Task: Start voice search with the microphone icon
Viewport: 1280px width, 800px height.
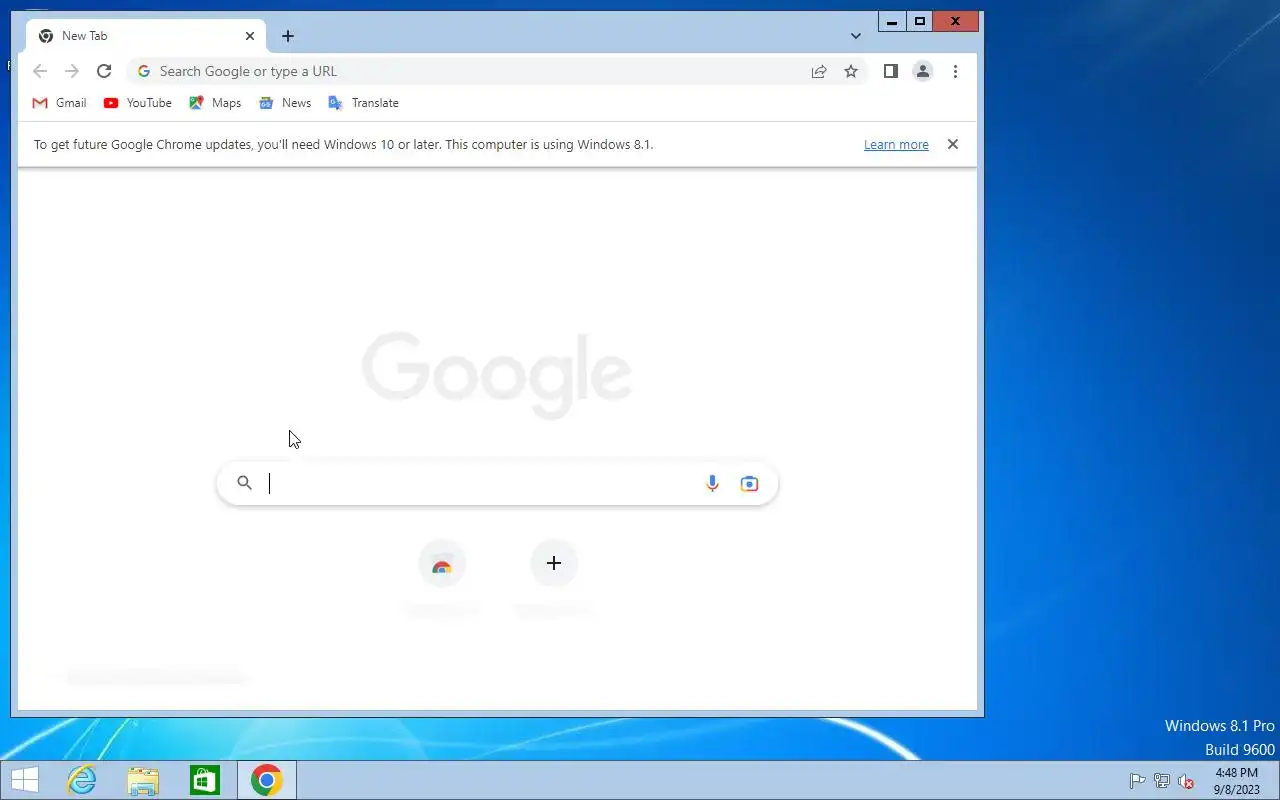Action: [x=712, y=484]
